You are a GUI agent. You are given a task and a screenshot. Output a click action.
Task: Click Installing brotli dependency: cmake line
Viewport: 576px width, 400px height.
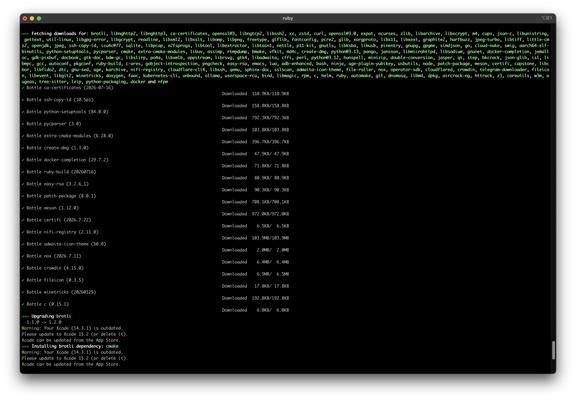pos(70,346)
